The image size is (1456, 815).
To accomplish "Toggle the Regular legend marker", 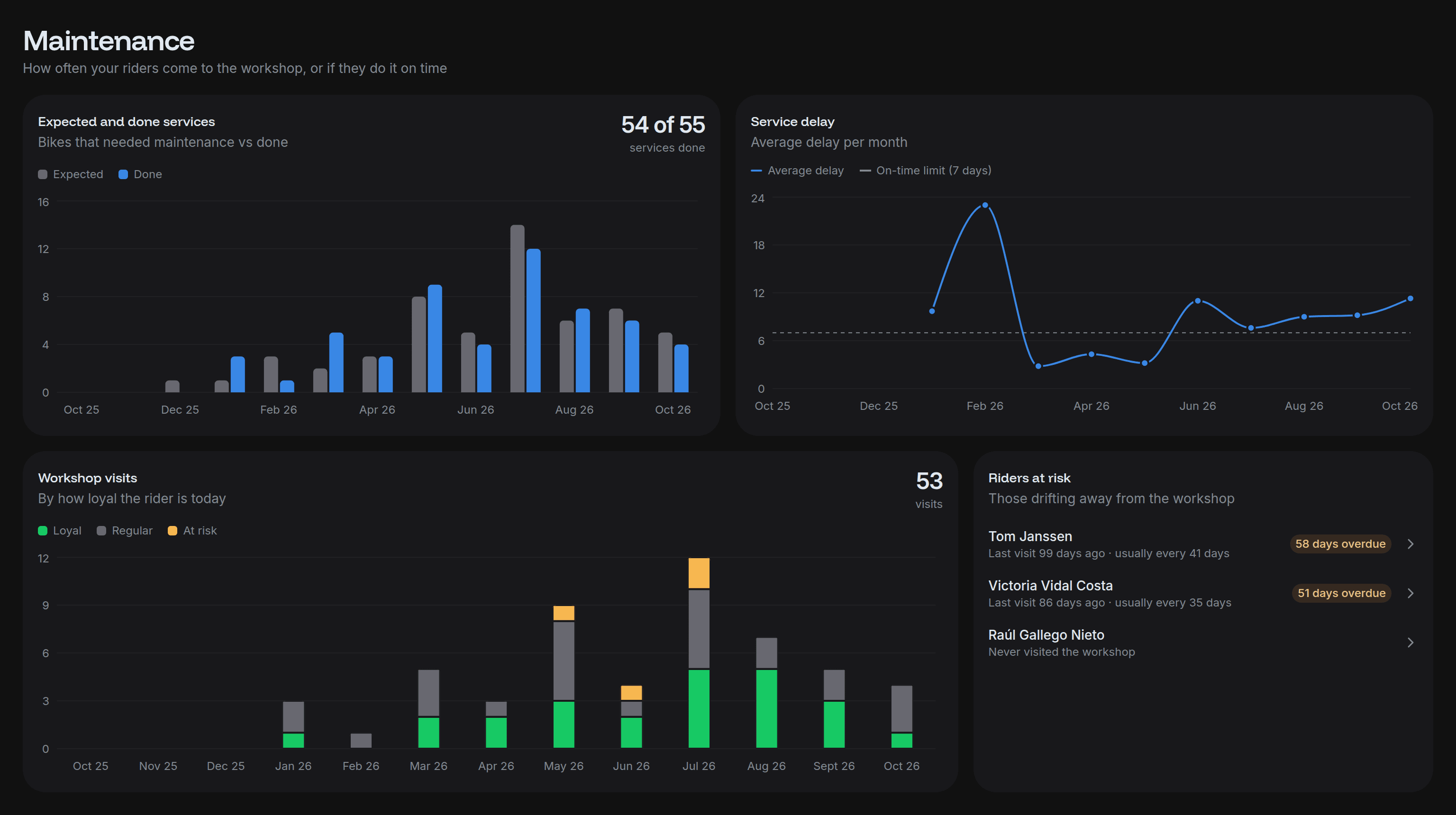I will point(101,530).
